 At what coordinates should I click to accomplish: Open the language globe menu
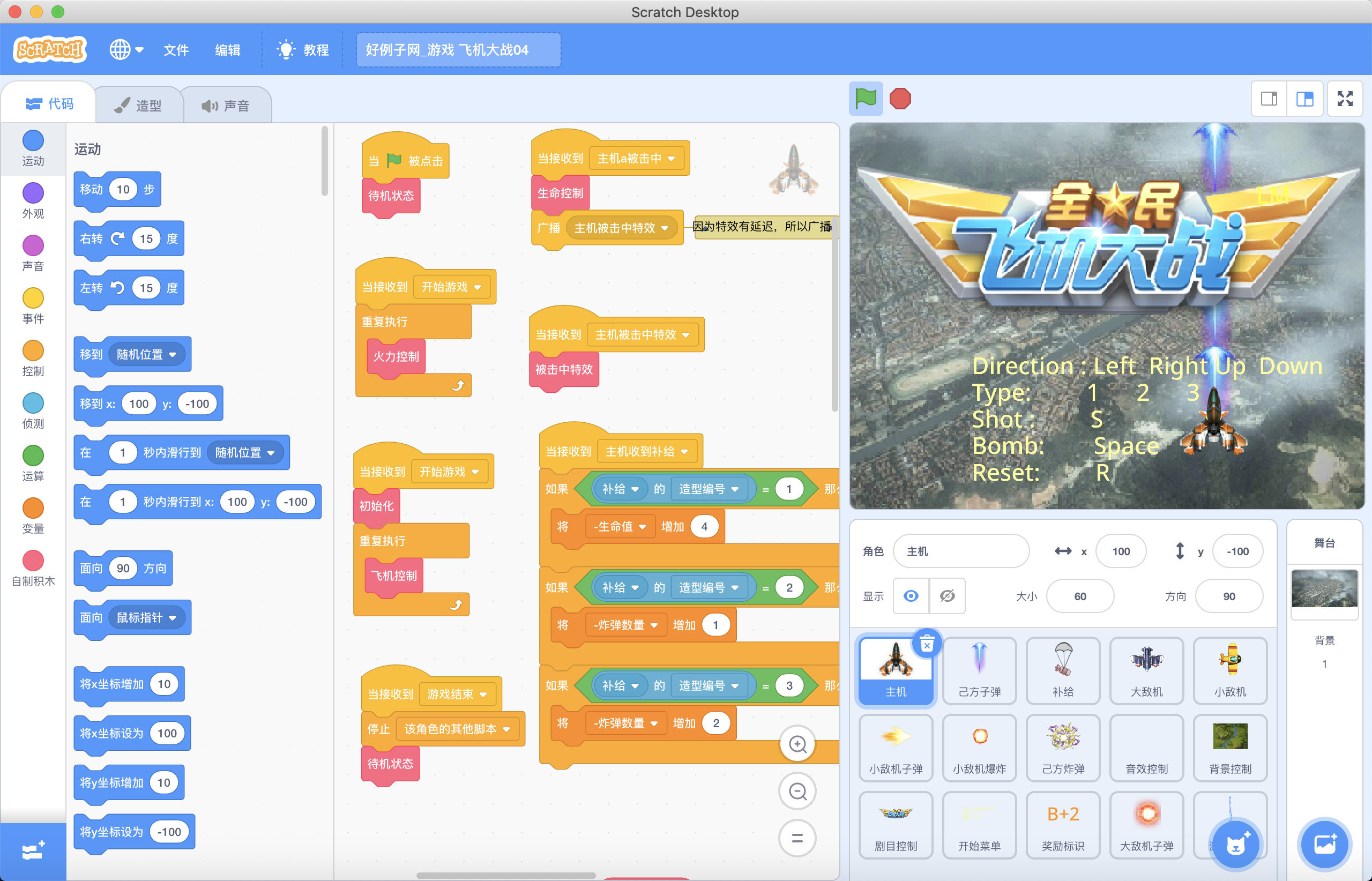[x=126, y=50]
